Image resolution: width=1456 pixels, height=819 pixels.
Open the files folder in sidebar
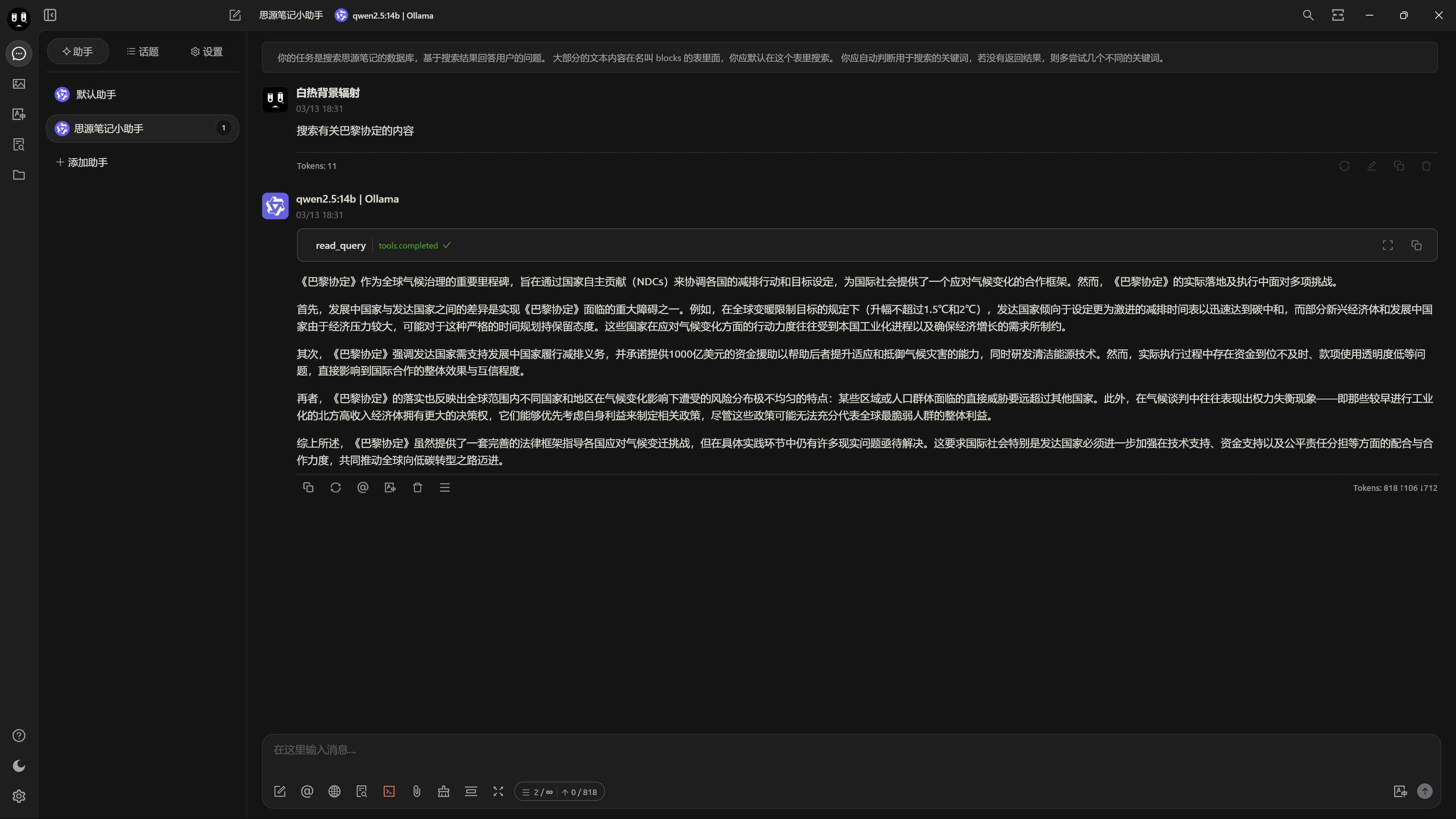tap(19, 175)
